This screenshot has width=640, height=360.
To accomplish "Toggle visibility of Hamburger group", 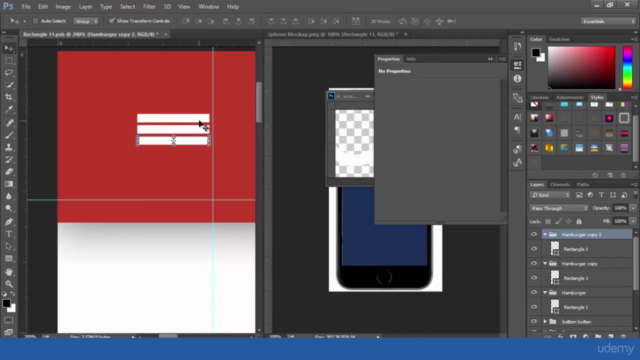I will (x=534, y=293).
